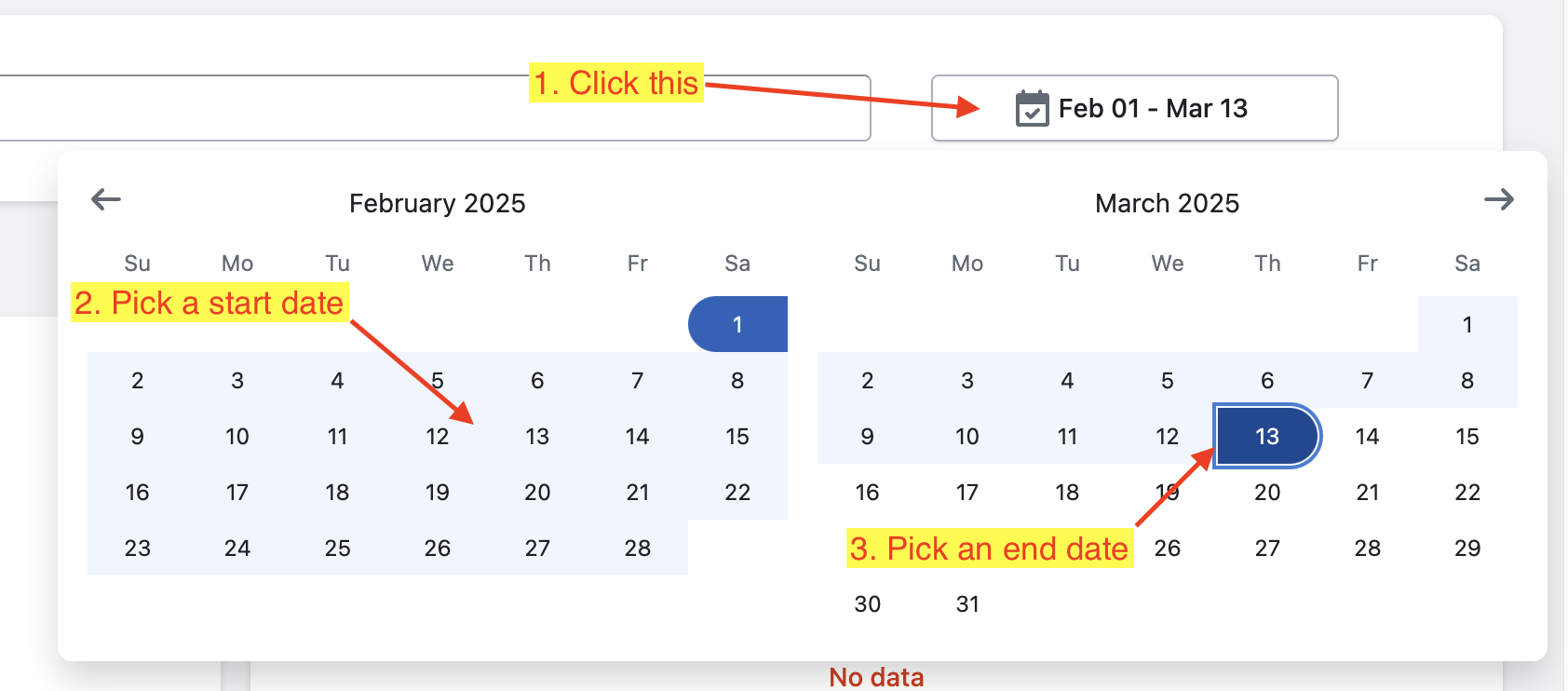Select February 1 as start date
Screen dimensions: 1568x691
737,324
